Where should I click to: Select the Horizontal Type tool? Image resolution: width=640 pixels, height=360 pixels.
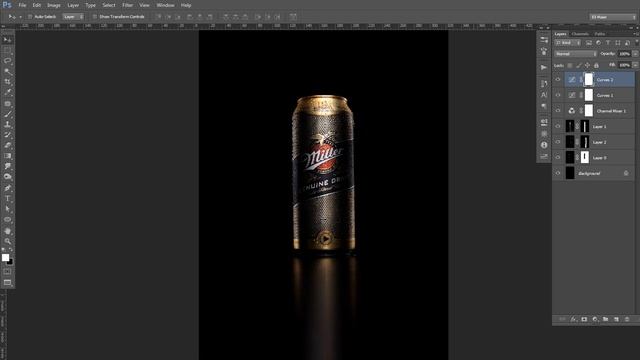7,199
